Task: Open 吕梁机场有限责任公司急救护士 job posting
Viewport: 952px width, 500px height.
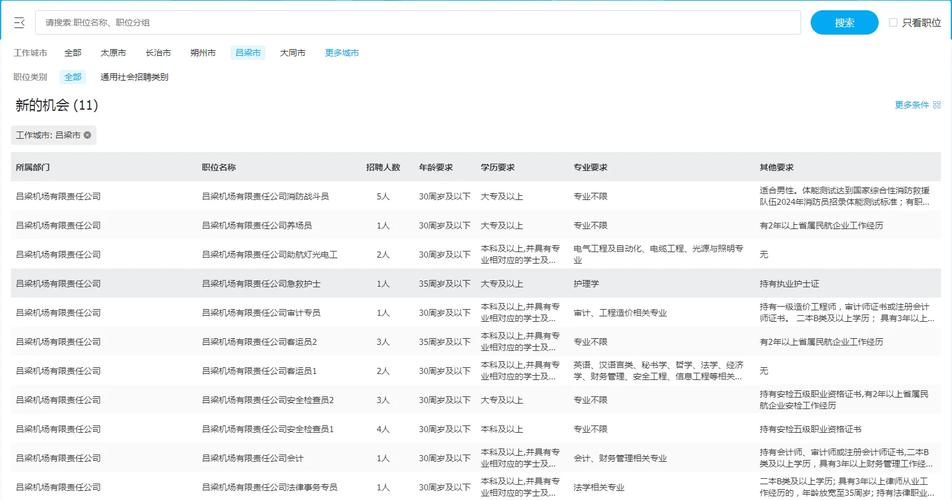Action: click(x=261, y=284)
